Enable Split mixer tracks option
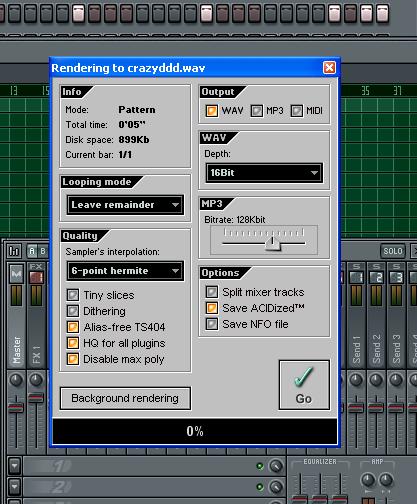Screen dimensions: 417x504 pyautogui.click(x=212, y=292)
